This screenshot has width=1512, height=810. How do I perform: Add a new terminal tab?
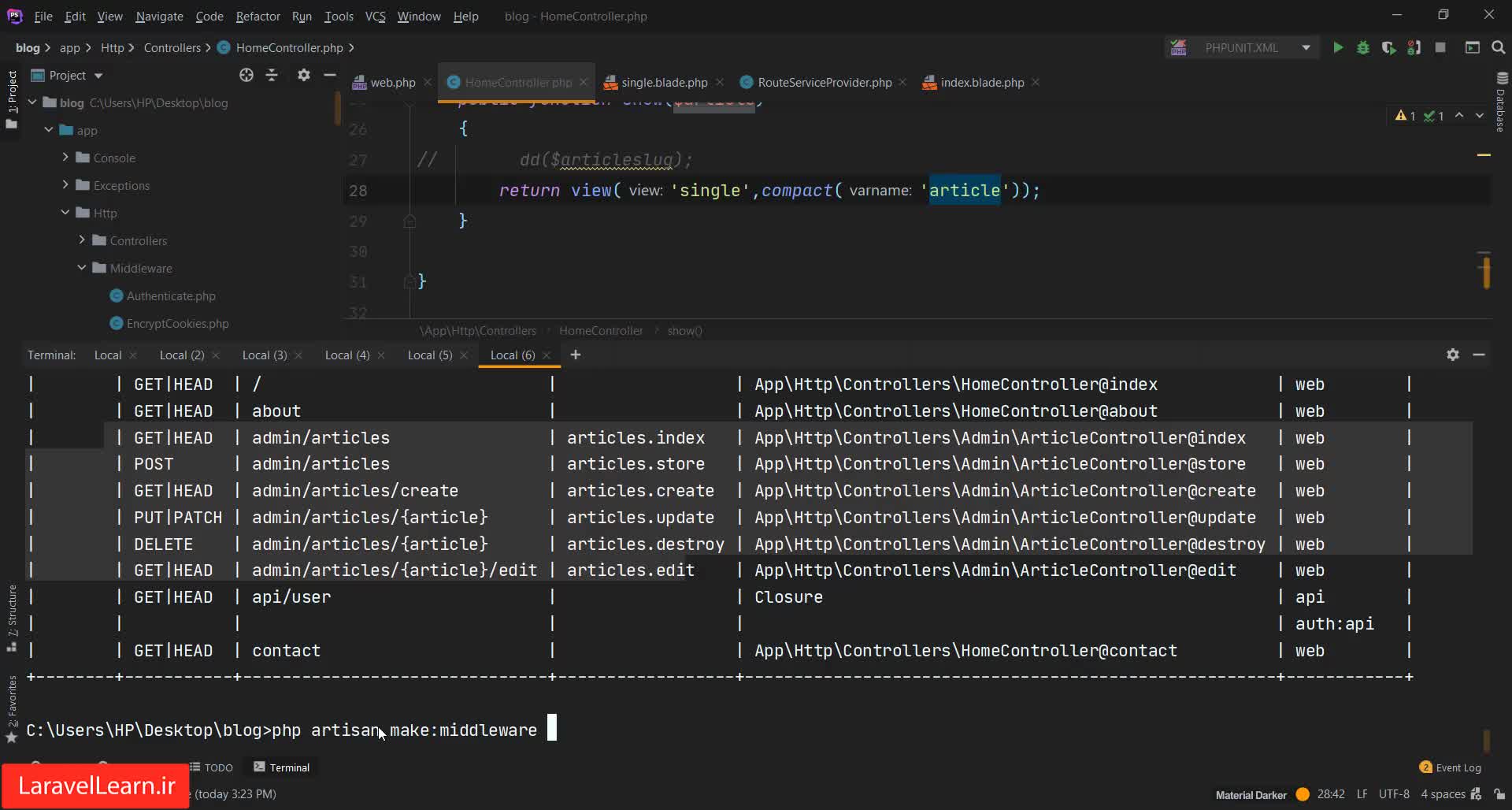[x=576, y=355]
